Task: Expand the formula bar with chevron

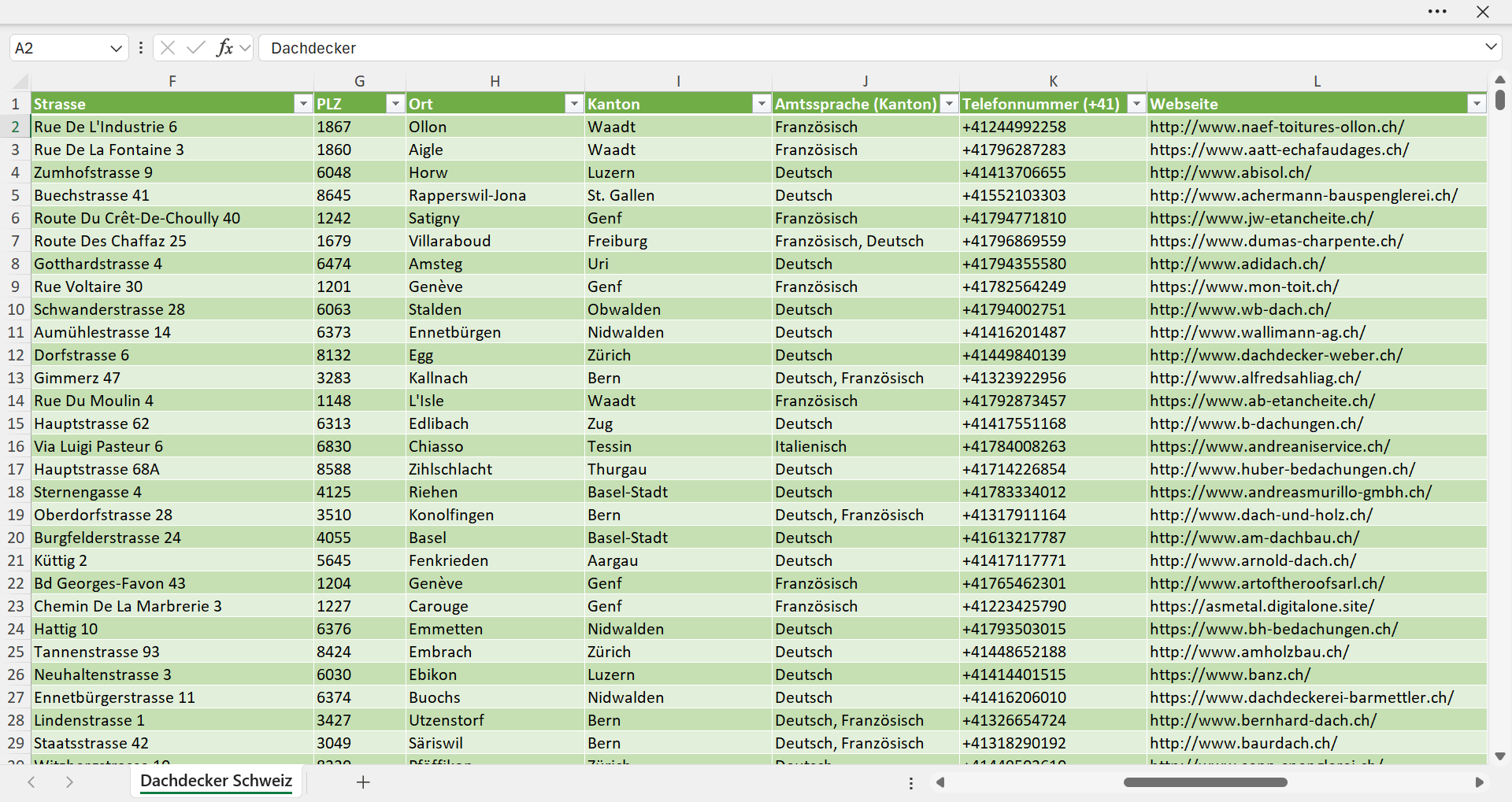Action: [x=1491, y=47]
